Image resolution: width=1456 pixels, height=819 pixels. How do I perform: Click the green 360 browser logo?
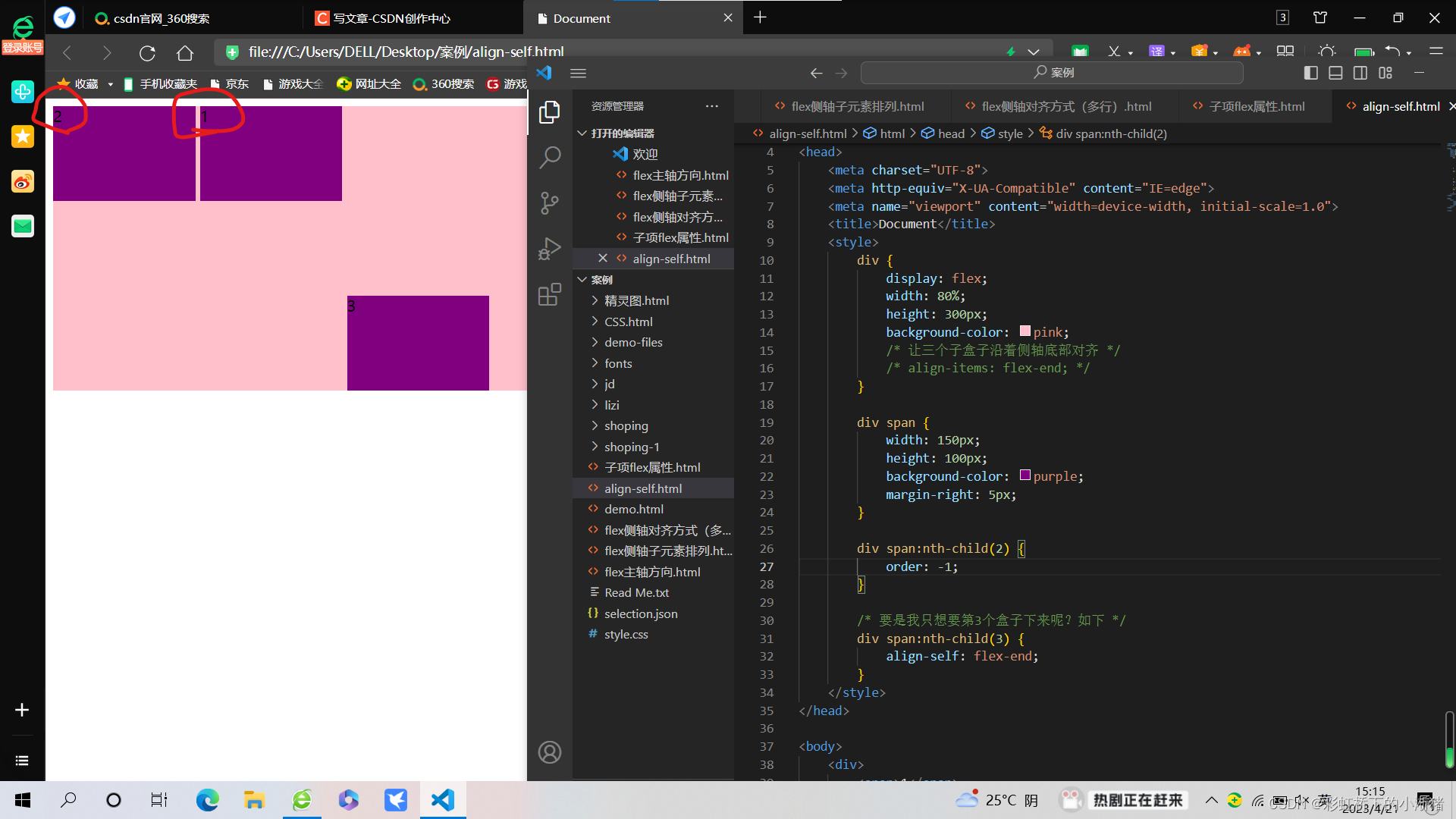click(x=23, y=27)
